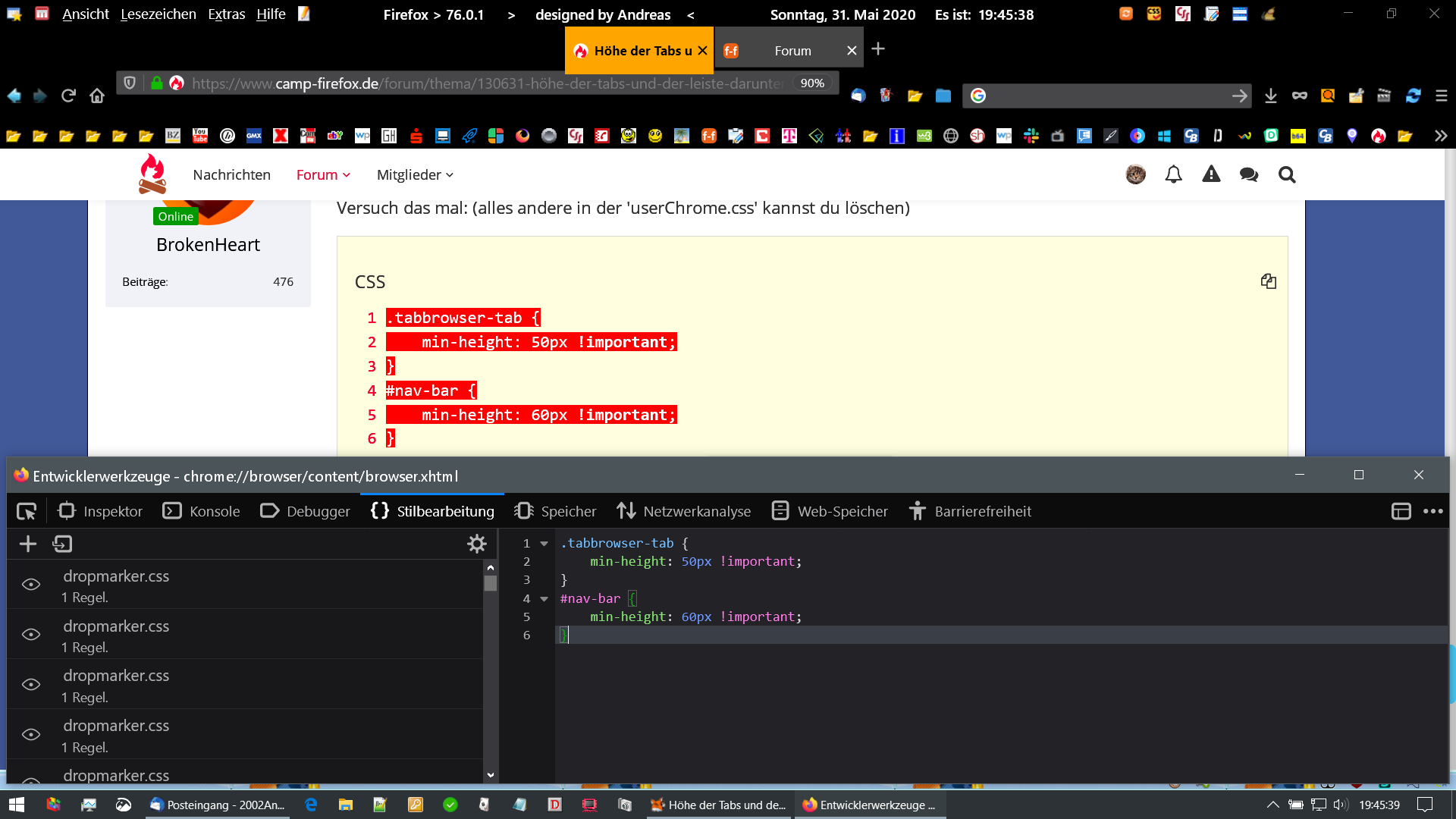
Task: Open forum notifications bell icon
Action: coord(1173,175)
